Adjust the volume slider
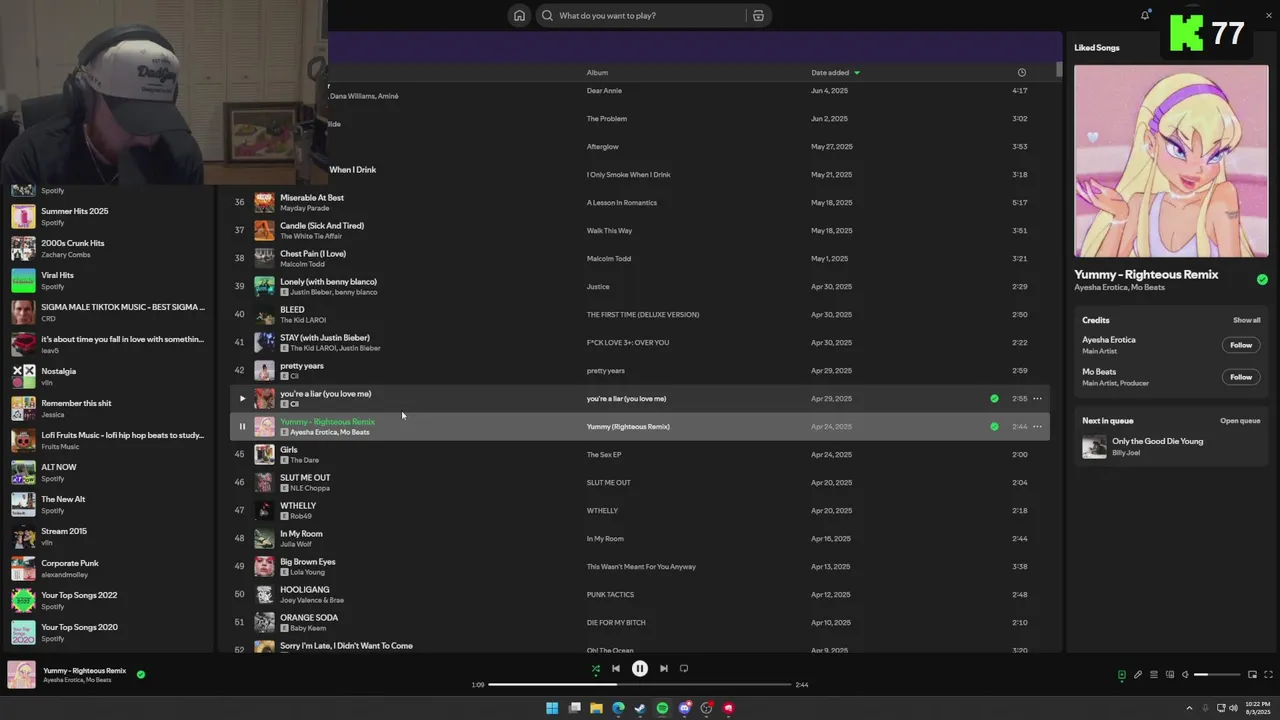The width and height of the screenshot is (1280, 720). [x=1217, y=674]
